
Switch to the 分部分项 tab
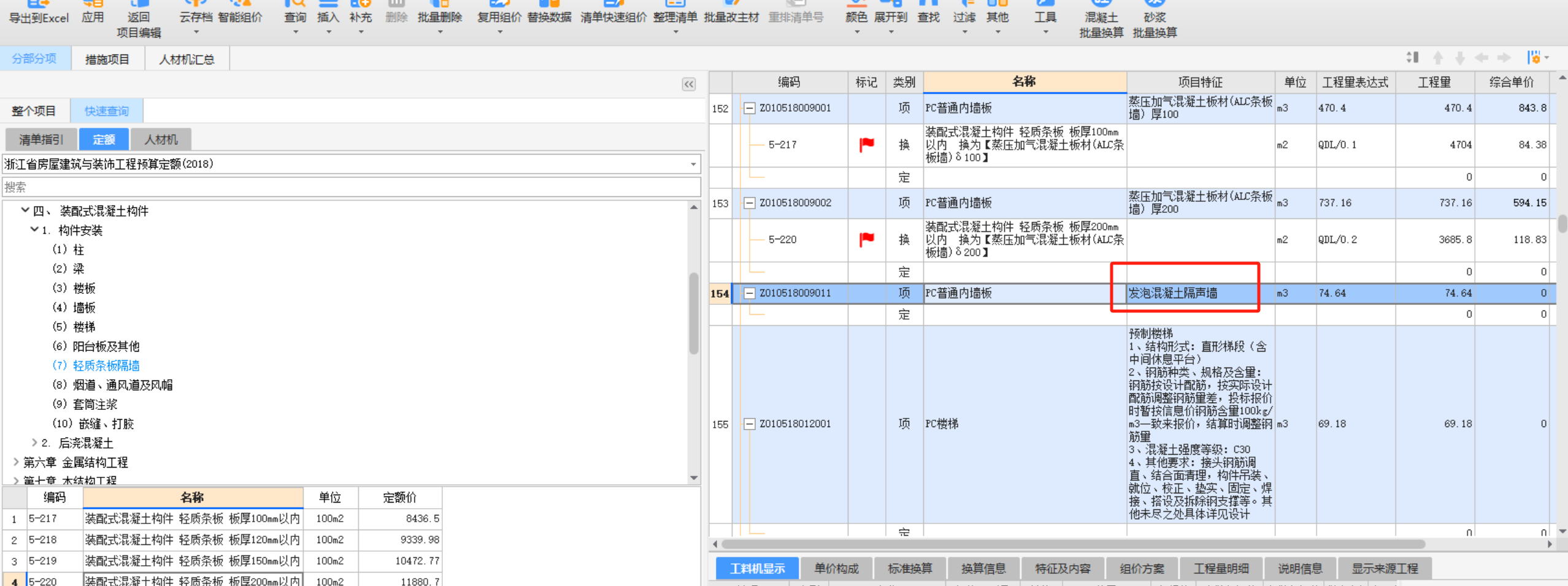(x=34, y=59)
